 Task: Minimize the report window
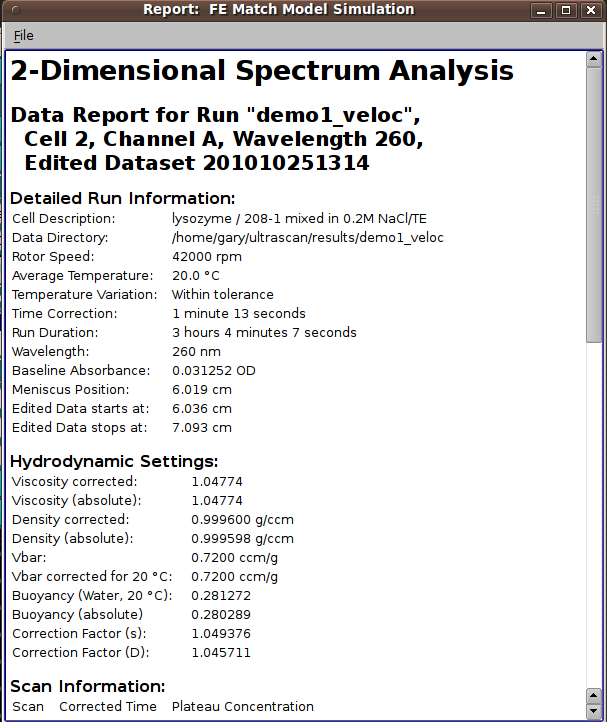tap(542, 10)
